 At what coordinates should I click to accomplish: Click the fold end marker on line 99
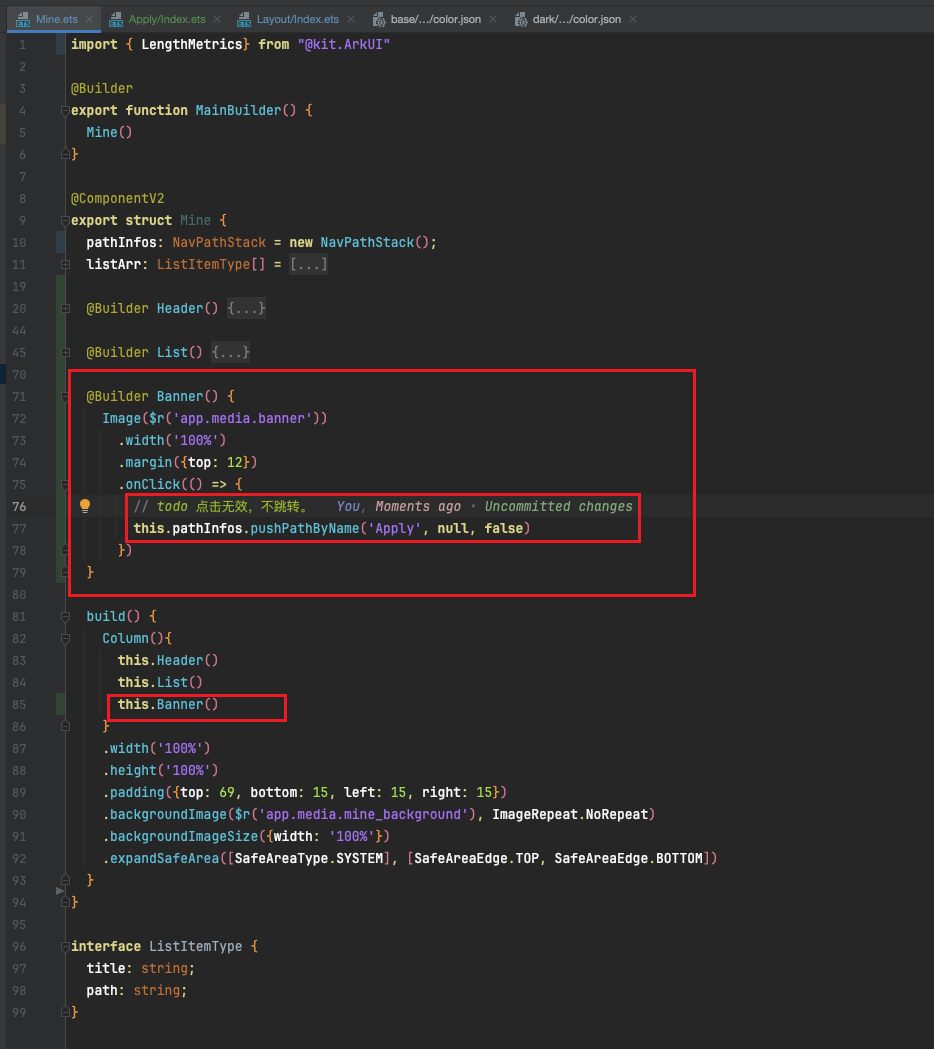[65, 1012]
